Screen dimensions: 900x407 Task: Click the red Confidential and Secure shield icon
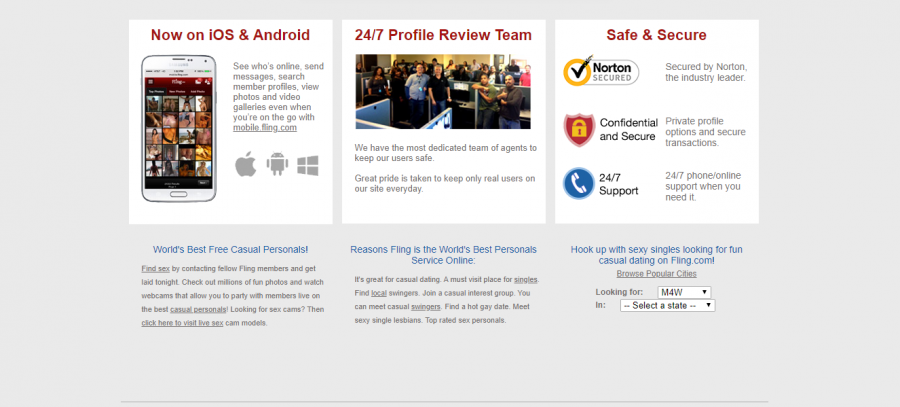pyautogui.click(x=578, y=130)
